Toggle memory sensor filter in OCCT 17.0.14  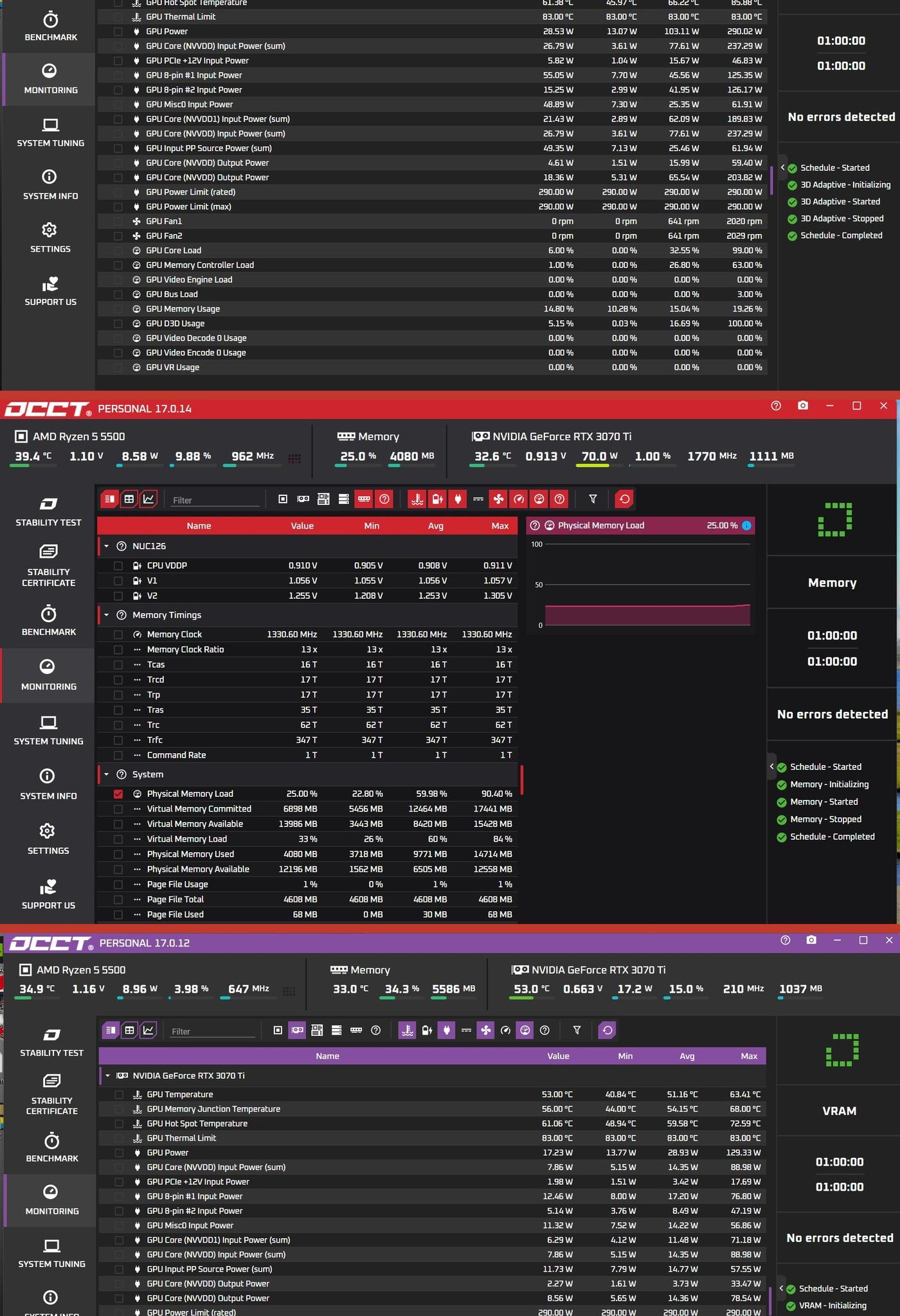(x=364, y=499)
